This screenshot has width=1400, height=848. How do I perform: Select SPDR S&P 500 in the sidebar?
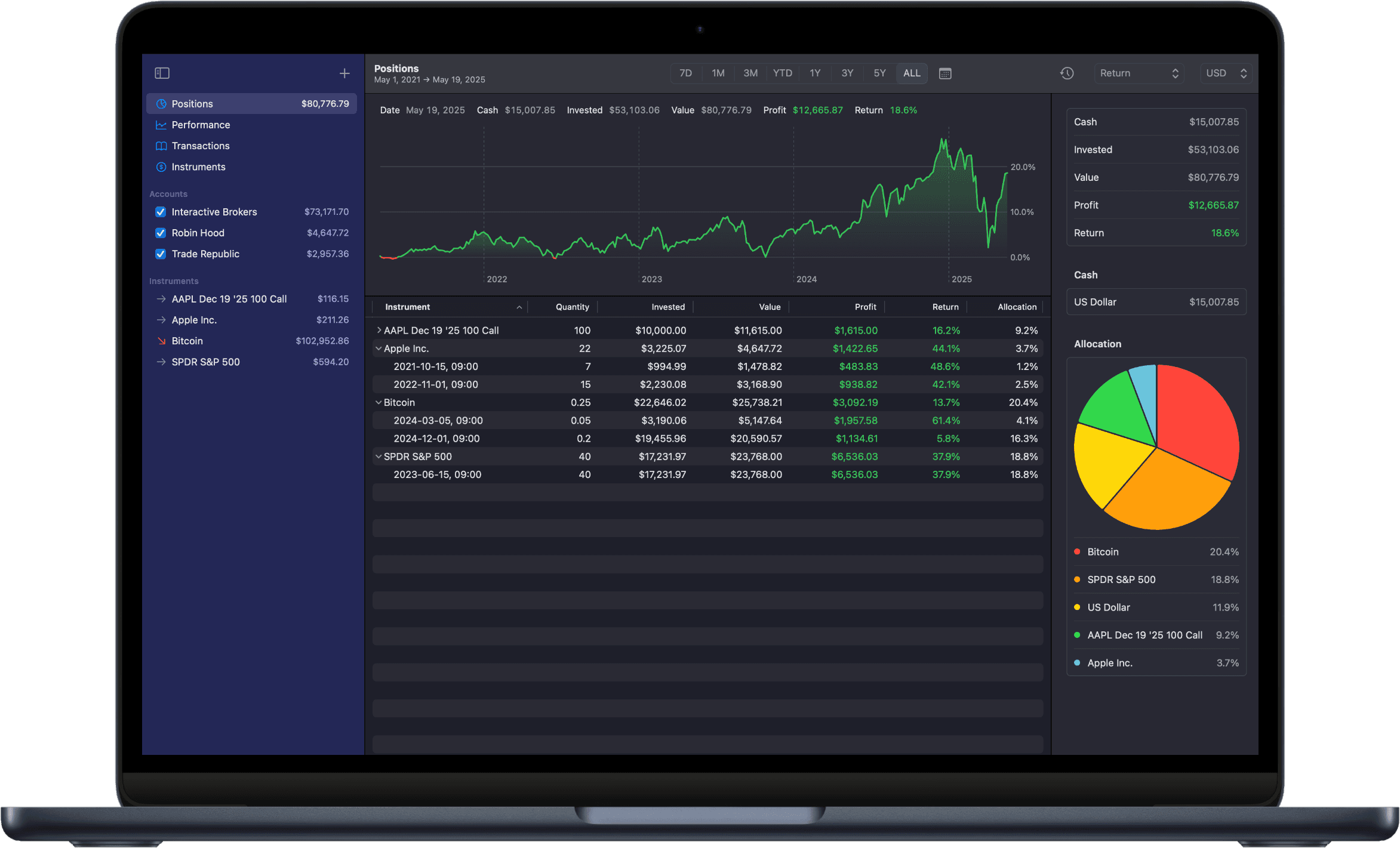pos(205,362)
